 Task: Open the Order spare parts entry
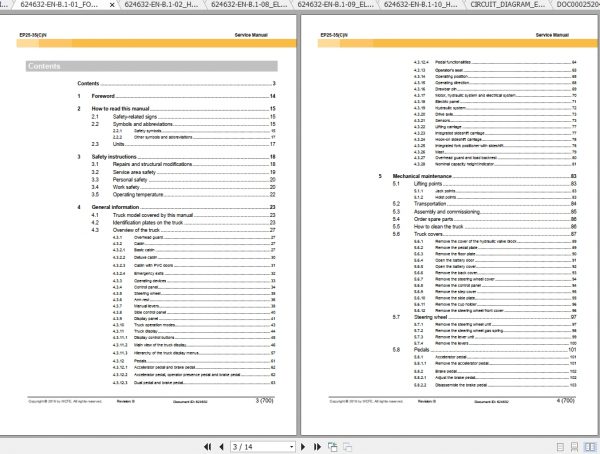[484, 219]
